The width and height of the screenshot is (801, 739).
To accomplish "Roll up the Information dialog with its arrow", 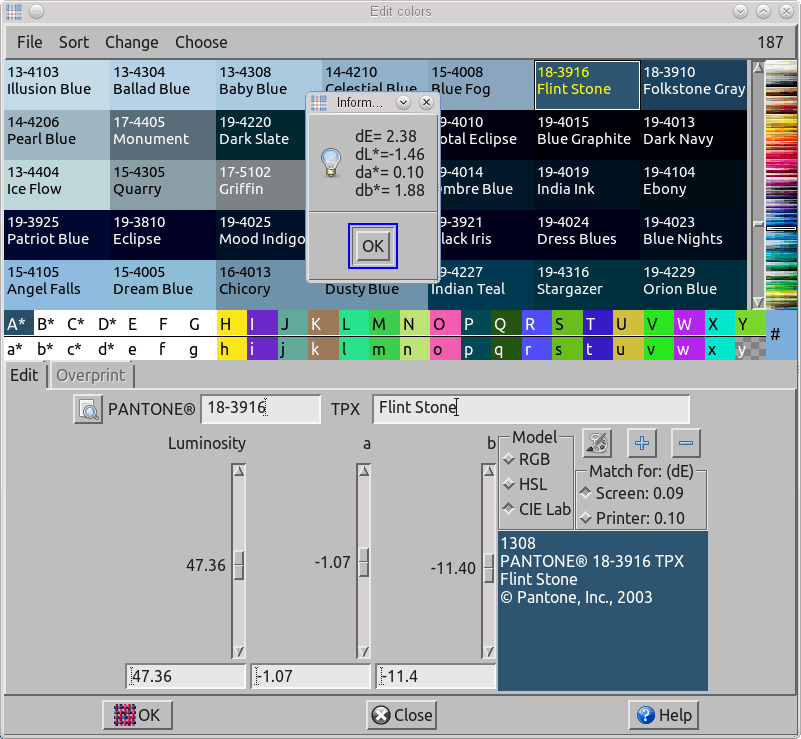I will click(x=404, y=103).
